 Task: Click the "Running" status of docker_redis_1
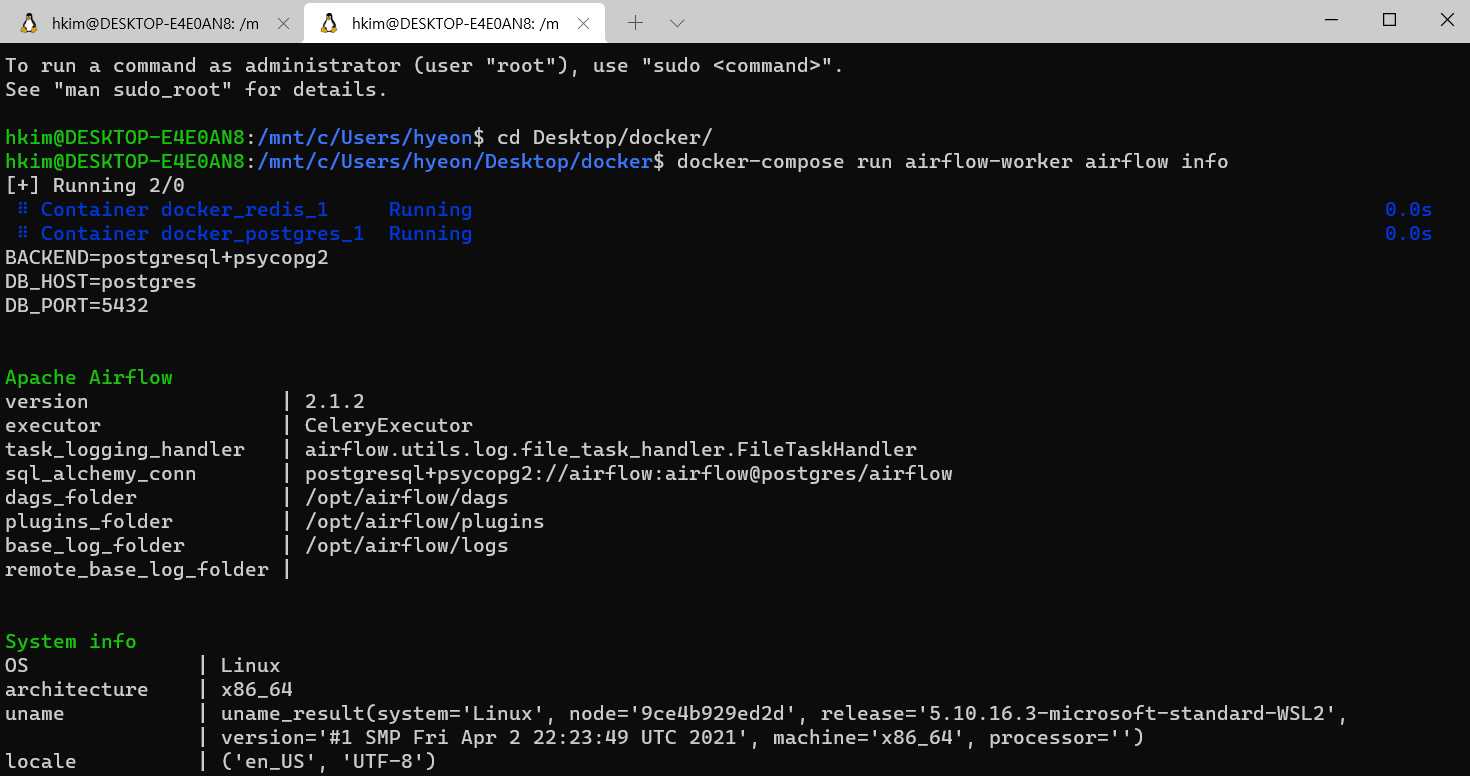coord(430,210)
